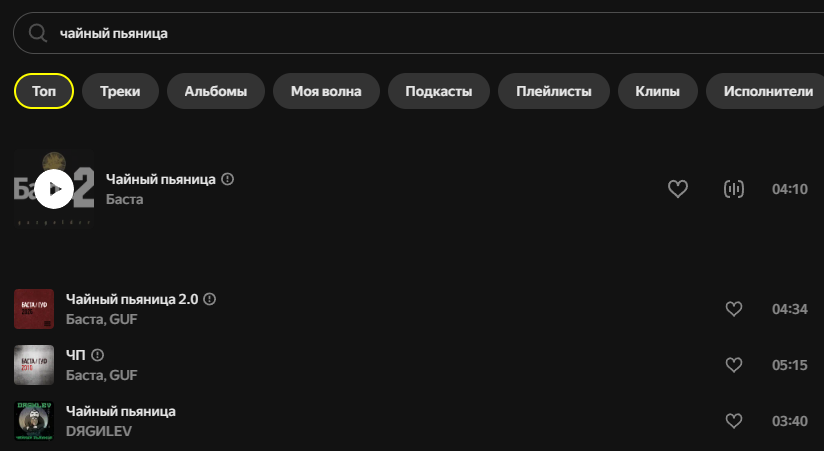Open artist link Баста under top result
The height and width of the screenshot is (451, 824).
click(x=125, y=199)
